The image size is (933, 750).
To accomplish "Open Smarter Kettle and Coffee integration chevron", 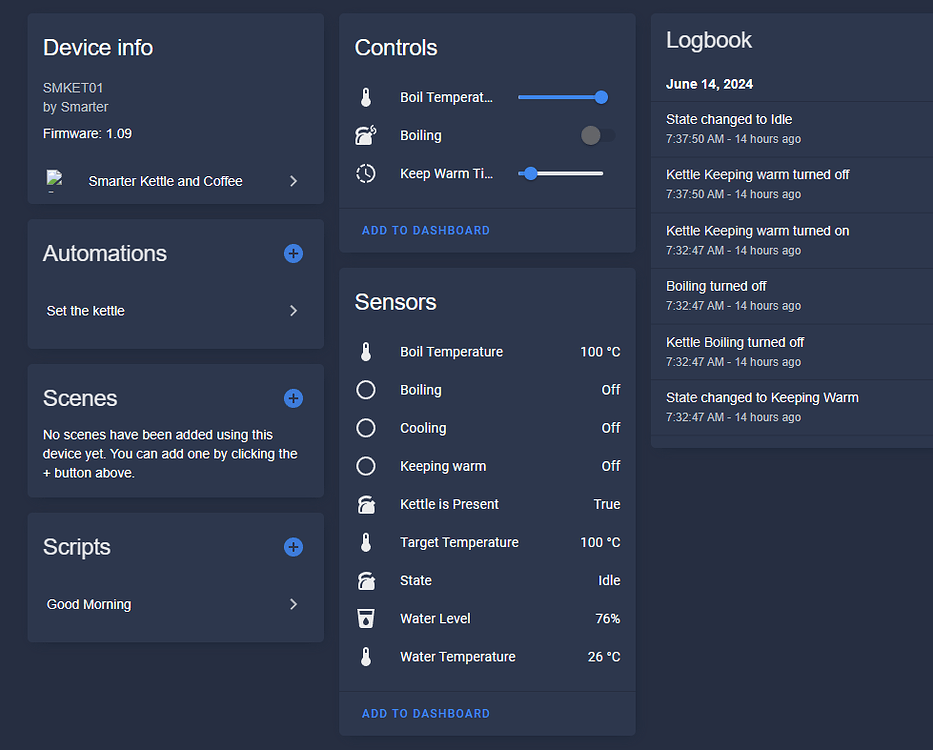I will pos(293,181).
